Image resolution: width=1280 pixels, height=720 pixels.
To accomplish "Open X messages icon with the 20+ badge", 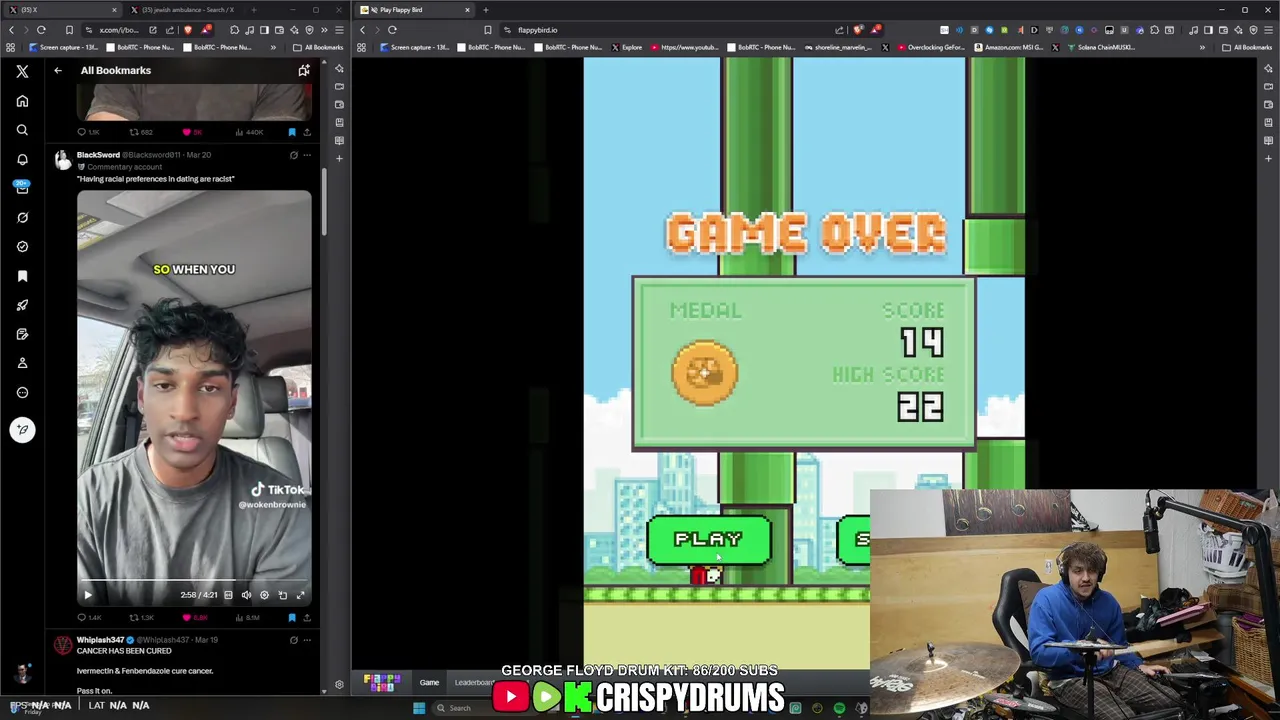I will click(x=22, y=187).
